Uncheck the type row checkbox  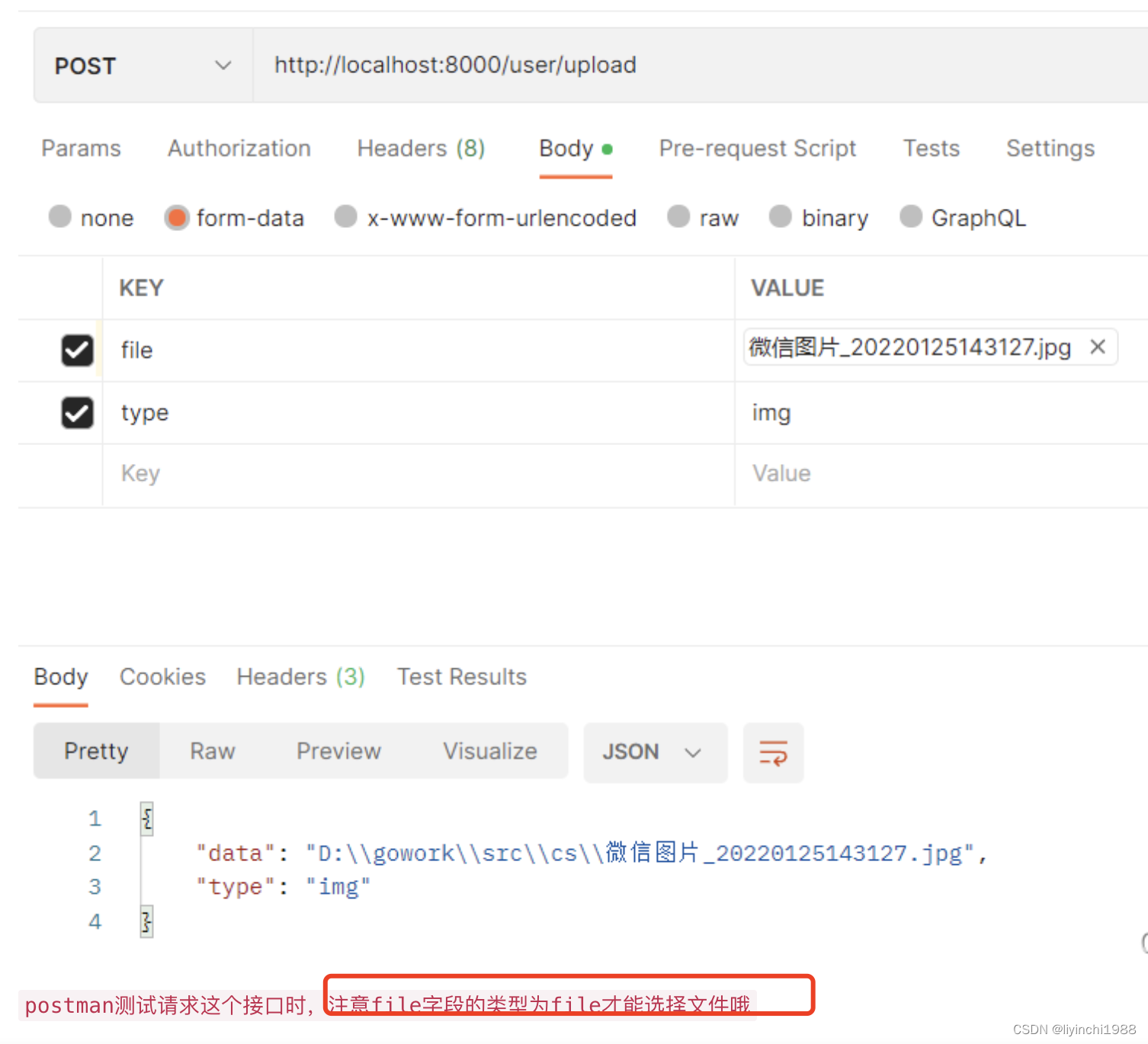tap(77, 413)
